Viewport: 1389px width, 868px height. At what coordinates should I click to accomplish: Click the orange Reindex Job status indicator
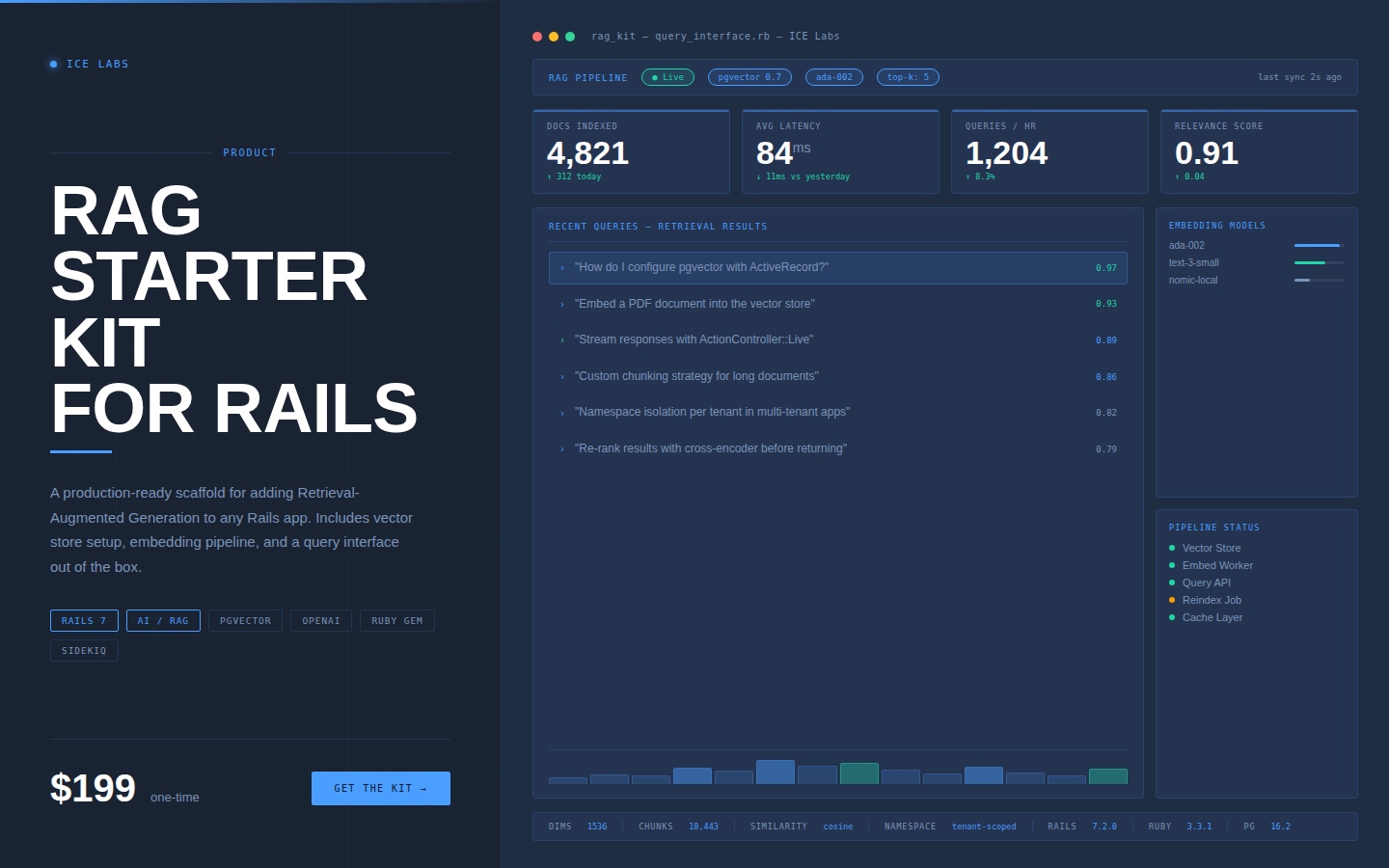[x=1172, y=600]
